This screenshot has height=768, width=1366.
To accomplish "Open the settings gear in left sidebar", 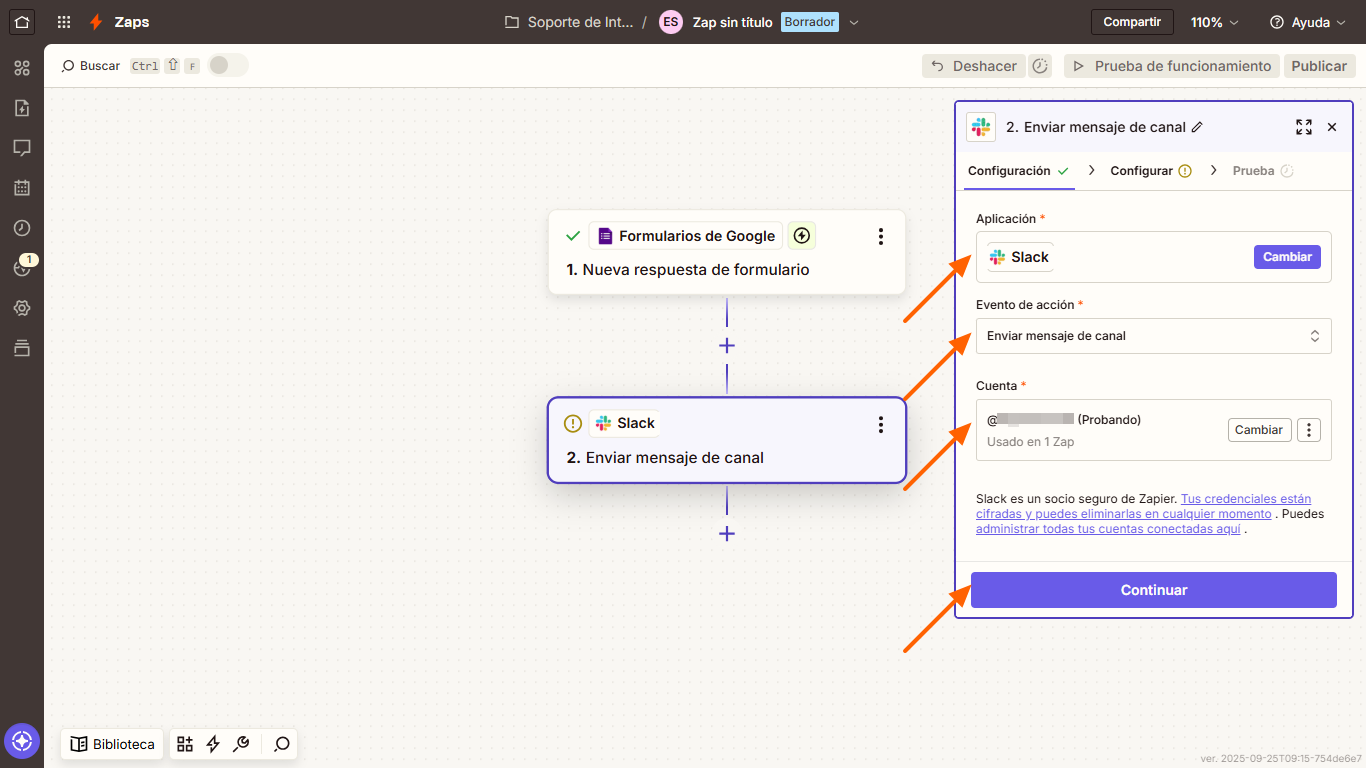I will (22, 308).
